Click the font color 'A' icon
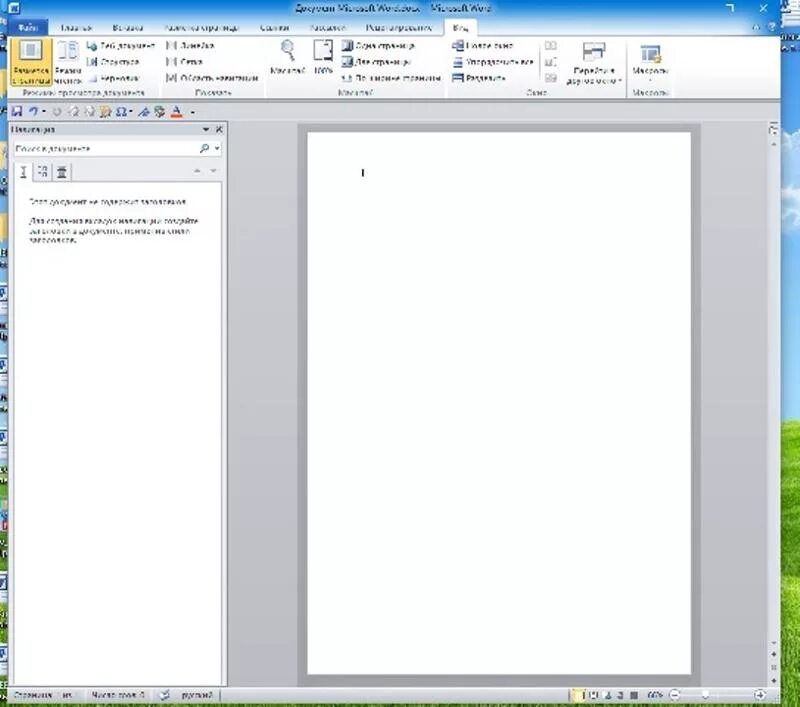Image resolution: width=800 pixels, height=707 pixels. (x=177, y=112)
